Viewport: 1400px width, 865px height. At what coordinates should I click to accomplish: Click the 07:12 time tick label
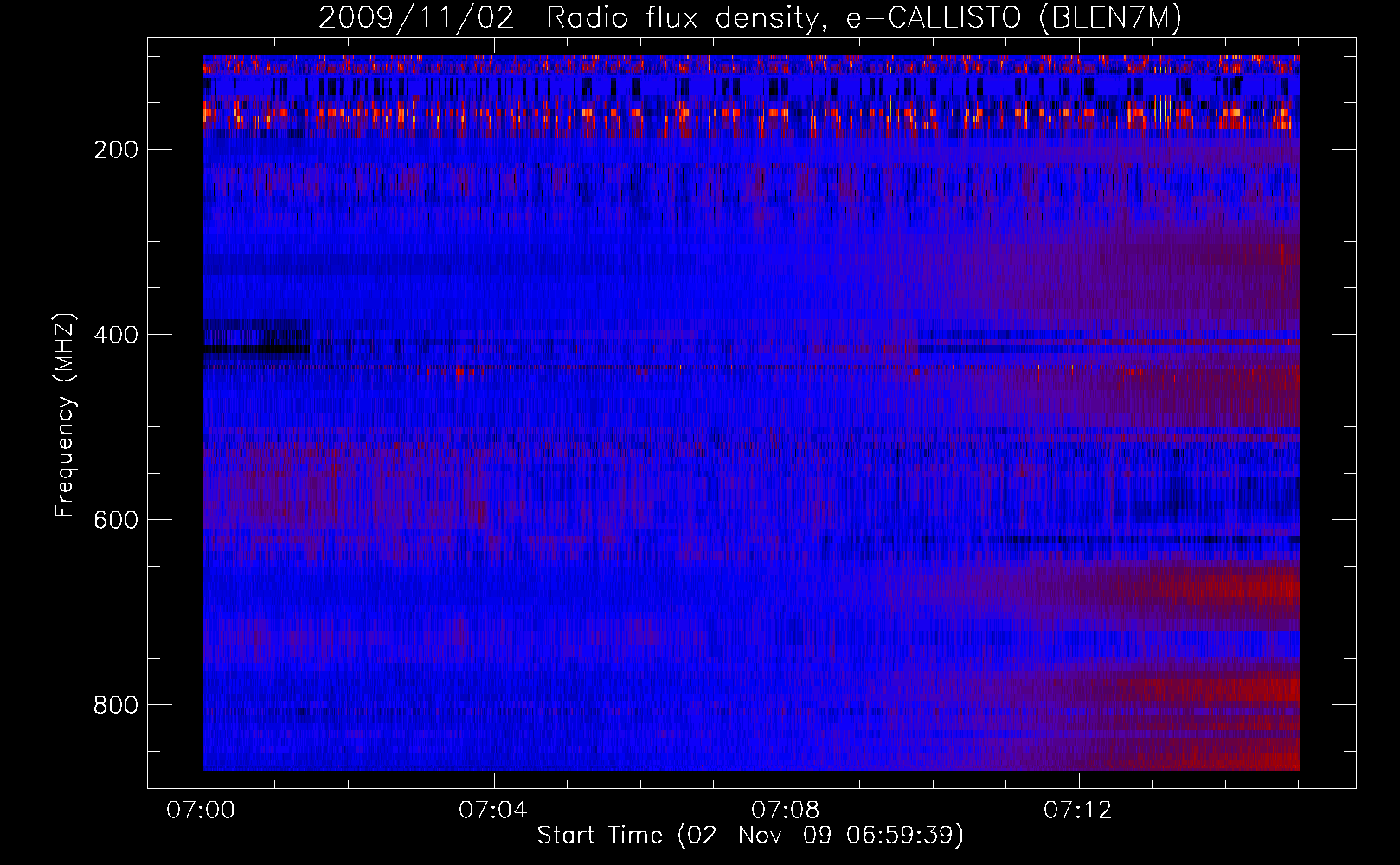(1078, 811)
